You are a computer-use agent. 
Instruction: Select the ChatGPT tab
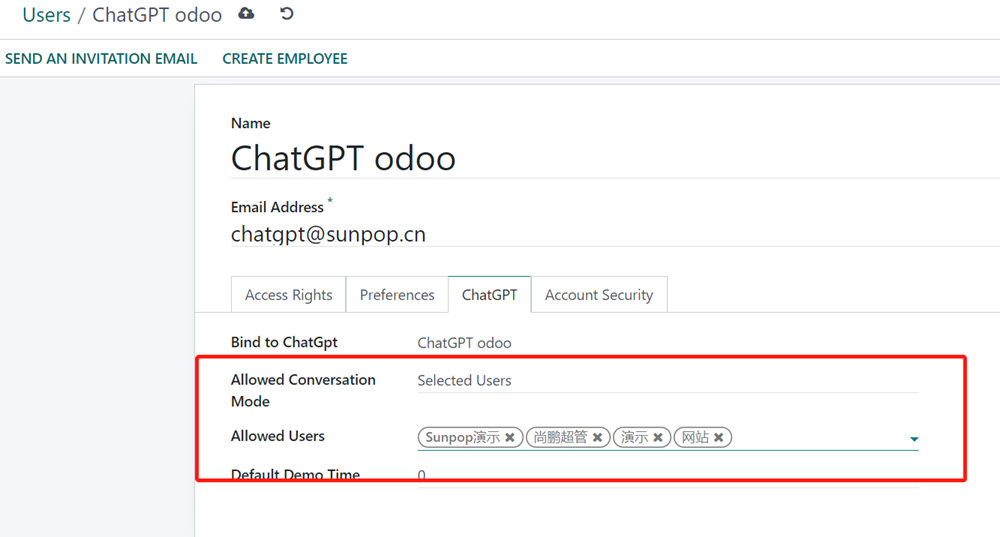tap(489, 295)
